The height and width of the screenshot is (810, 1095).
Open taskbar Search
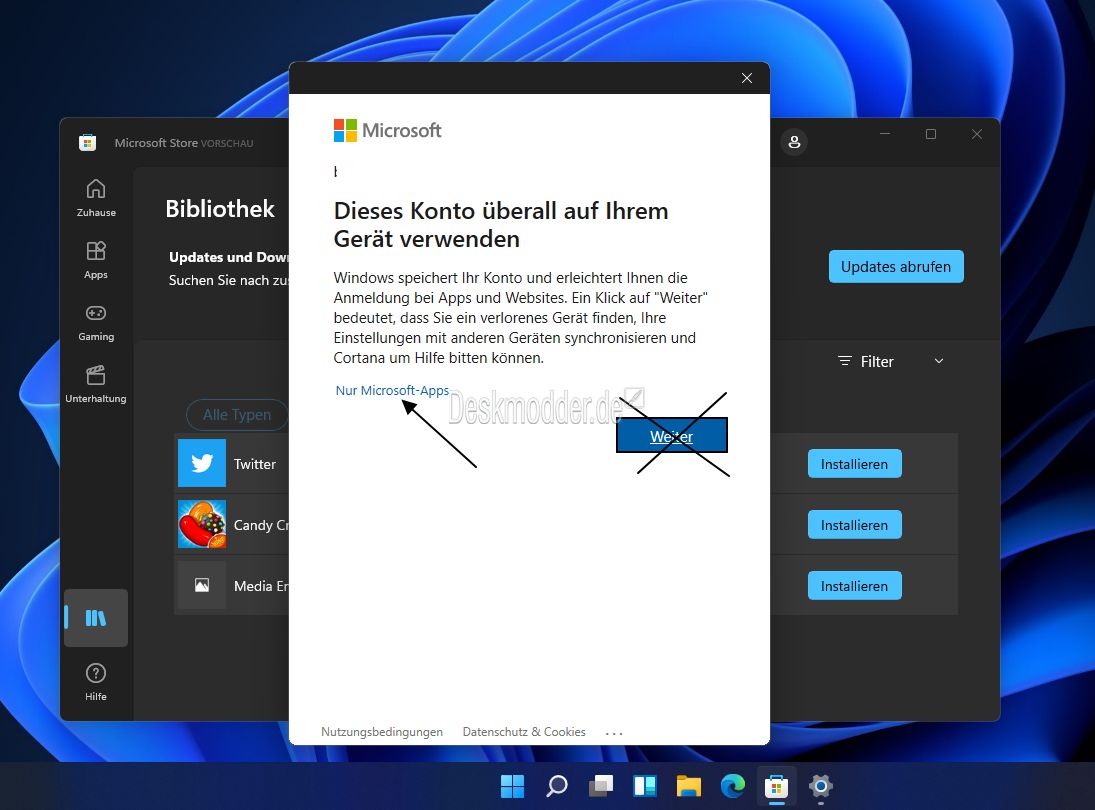pyautogui.click(x=557, y=786)
